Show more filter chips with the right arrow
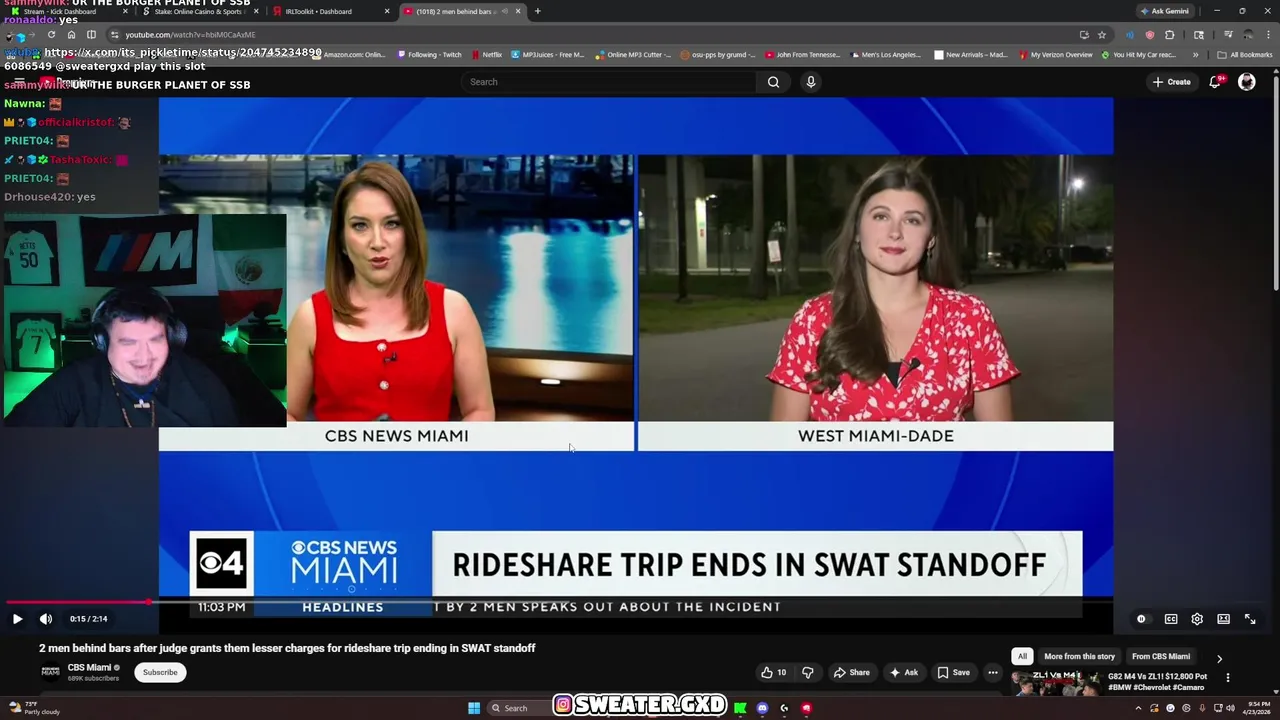 click(1219, 658)
